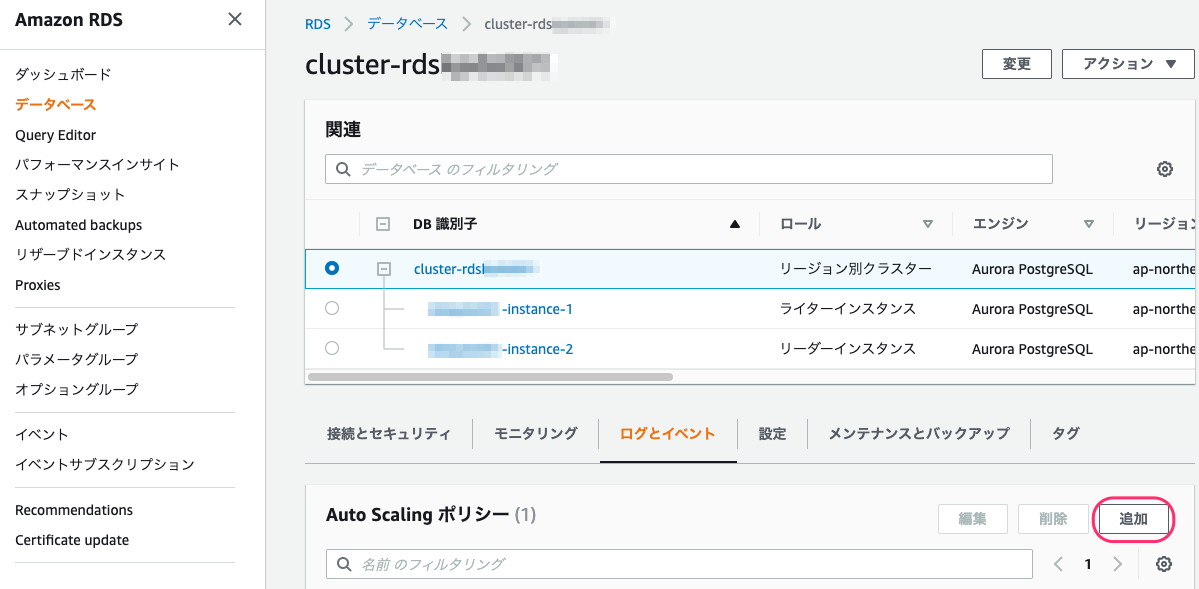Image resolution: width=1199 pixels, height=589 pixels.
Task: Open データベース breadcrumb link
Action: coord(408,24)
